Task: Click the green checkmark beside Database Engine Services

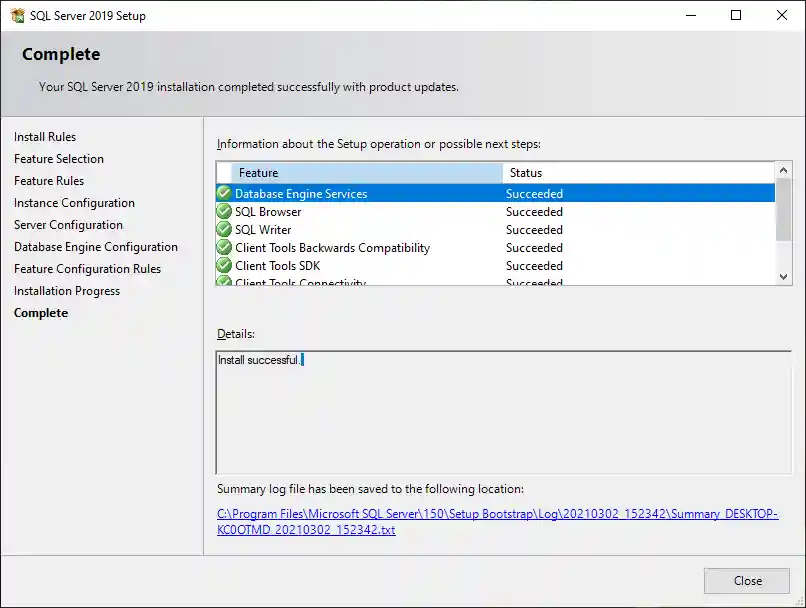Action: [224, 193]
